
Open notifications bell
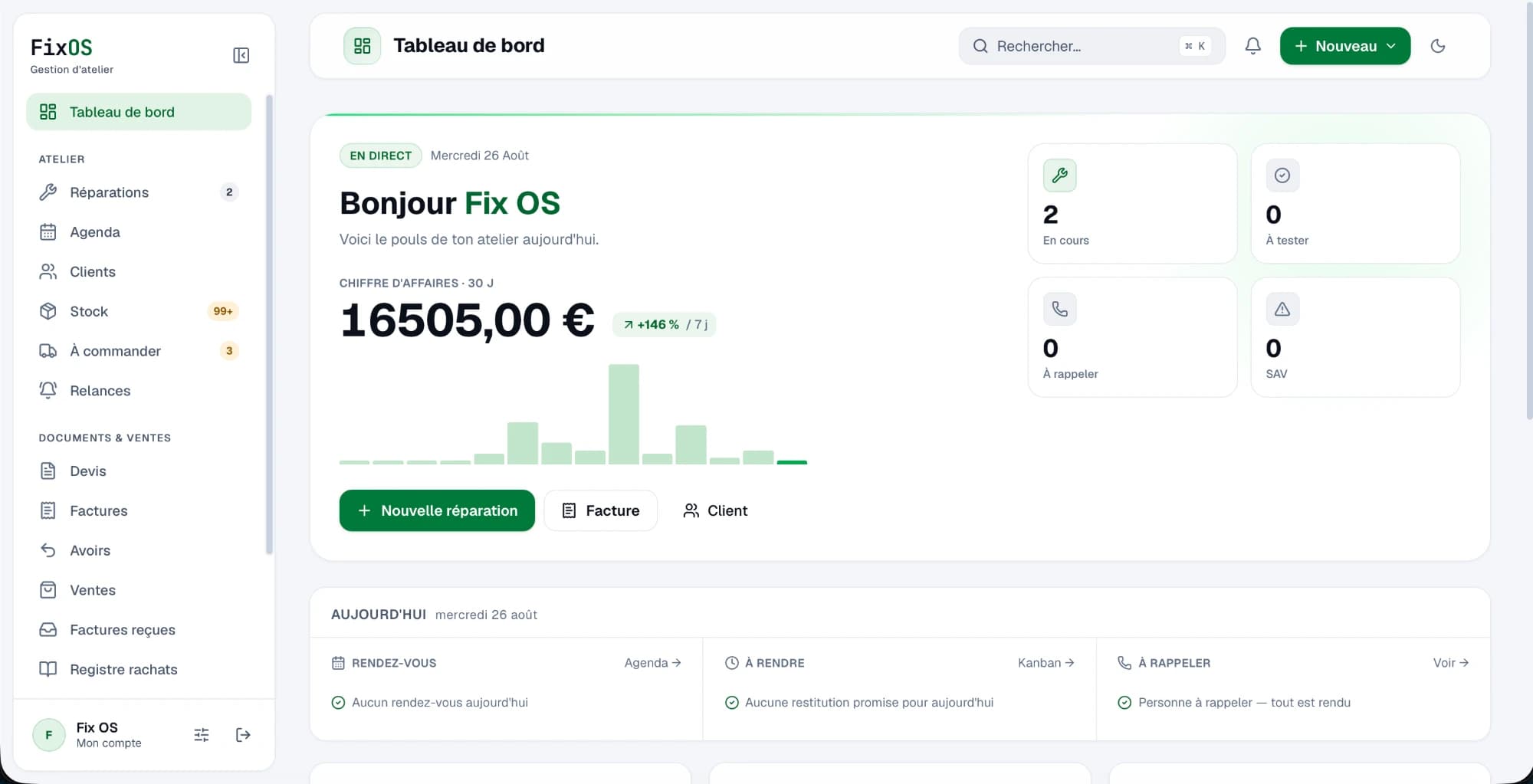pos(1252,46)
